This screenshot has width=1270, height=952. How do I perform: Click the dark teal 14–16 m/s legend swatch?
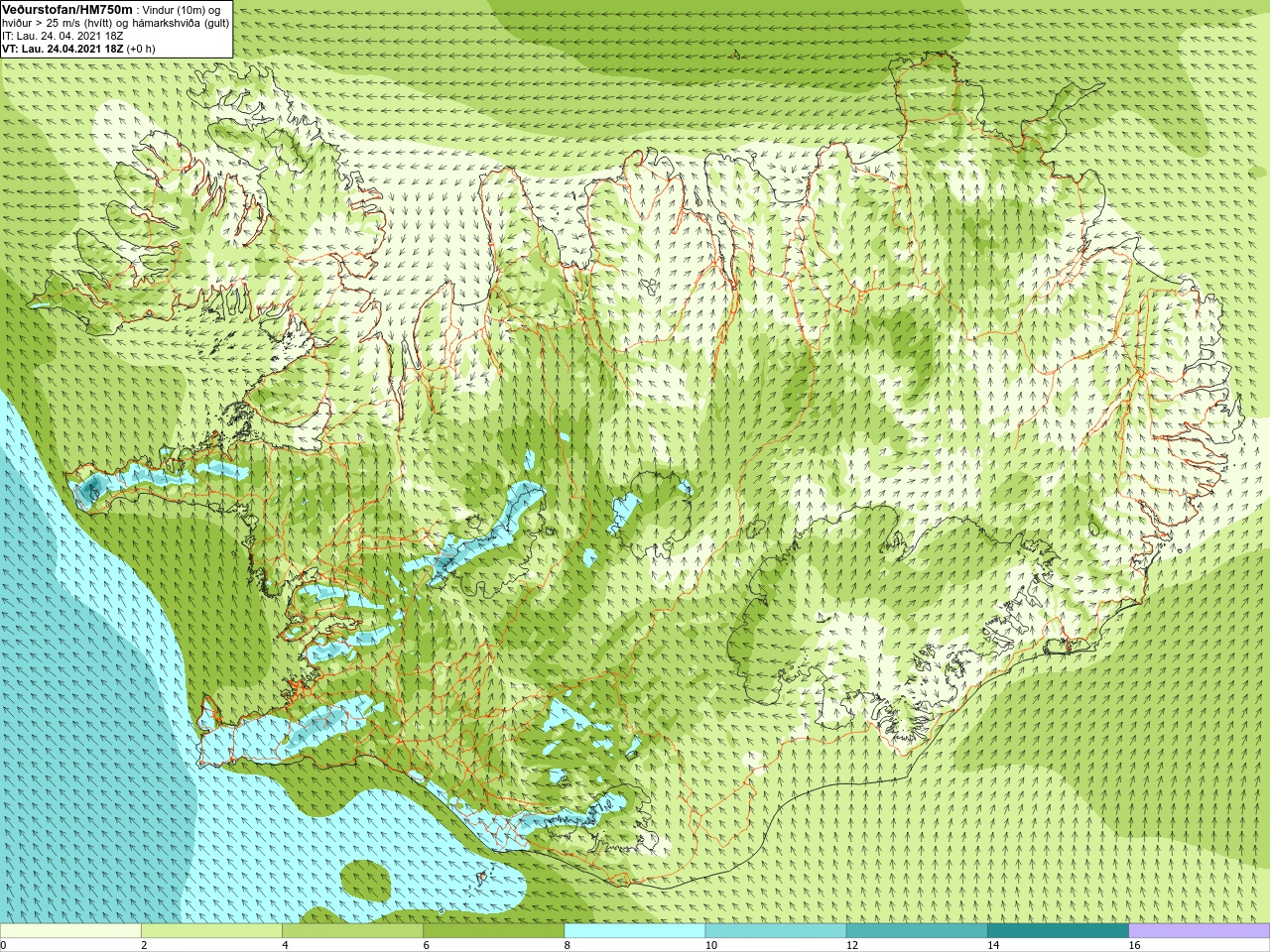click(1058, 931)
